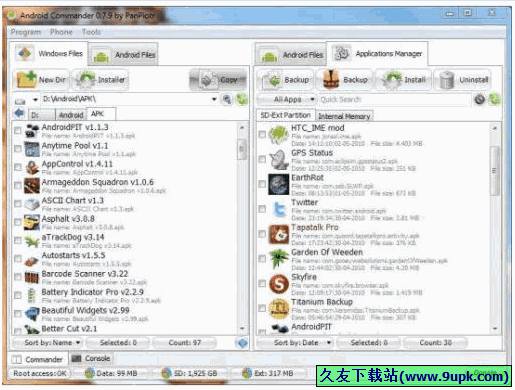Switch to Windows Files tab

(x=49, y=53)
